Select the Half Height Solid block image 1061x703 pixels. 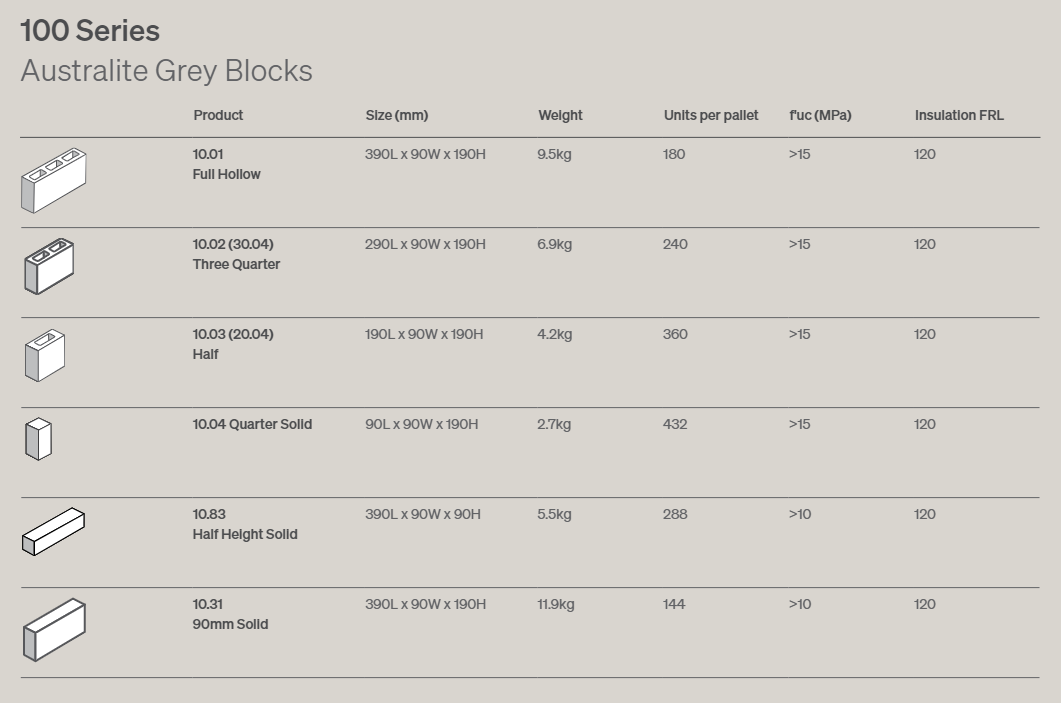[53, 532]
